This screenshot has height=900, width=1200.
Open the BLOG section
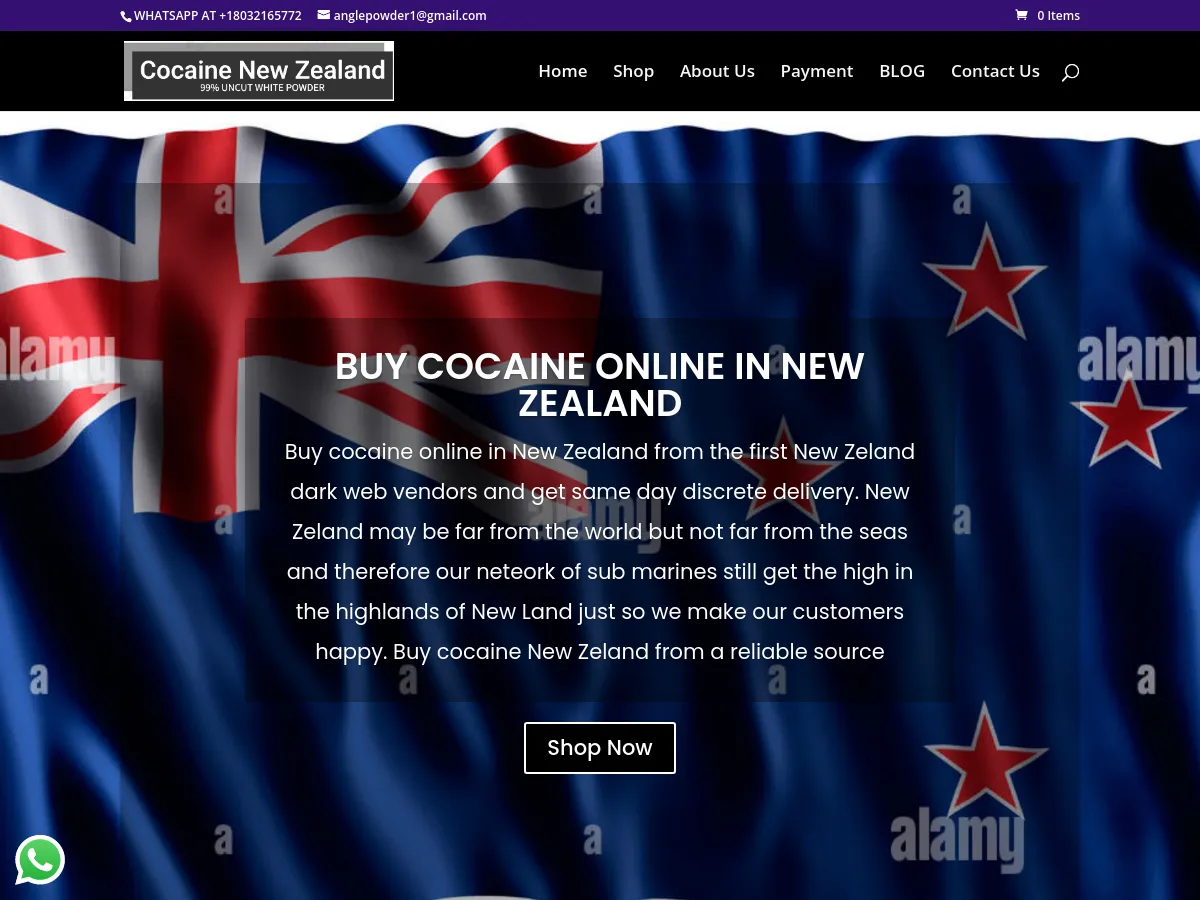click(902, 71)
